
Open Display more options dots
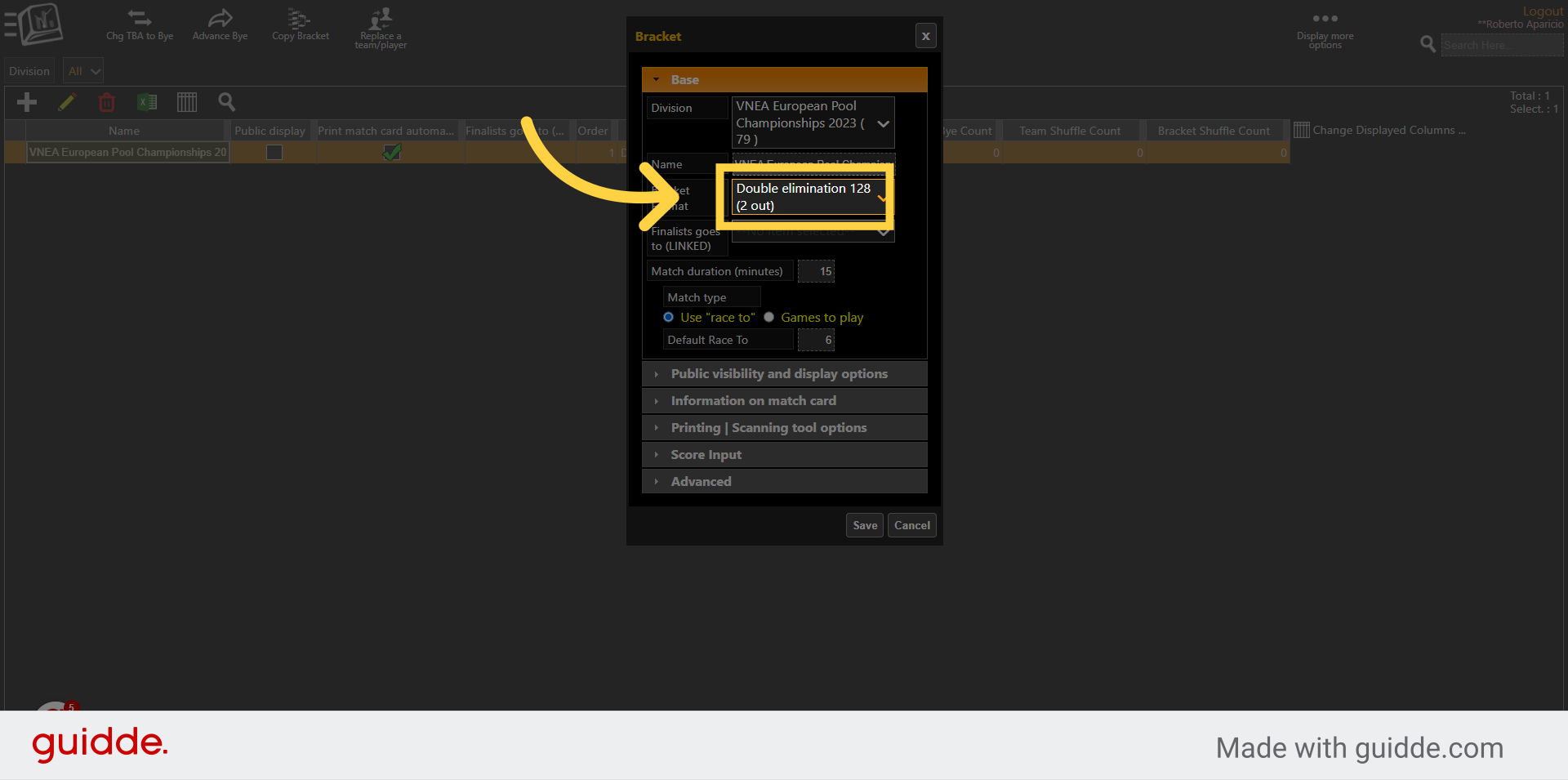(1325, 18)
